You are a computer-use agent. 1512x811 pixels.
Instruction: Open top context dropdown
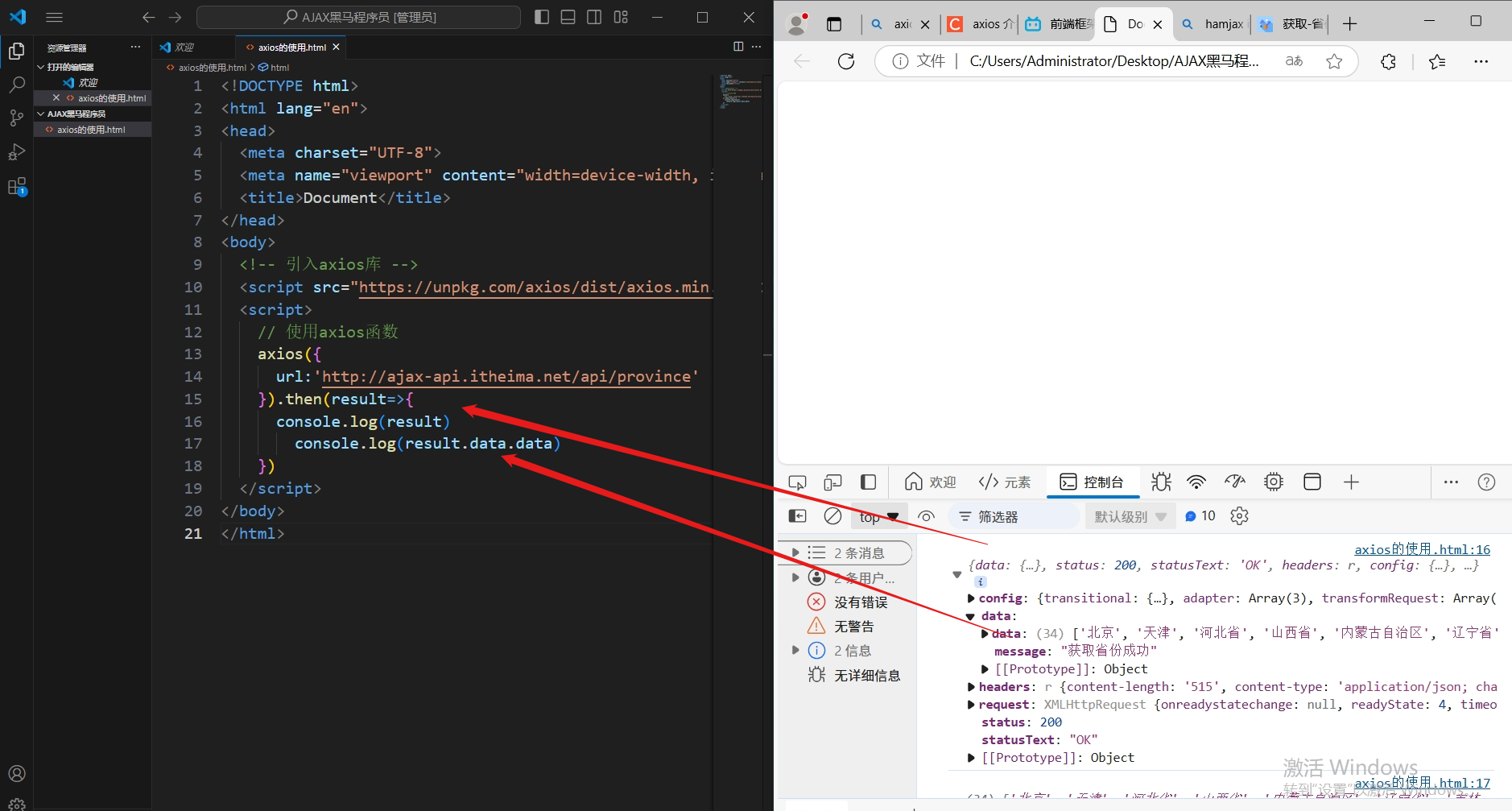pyautogui.click(x=878, y=517)
